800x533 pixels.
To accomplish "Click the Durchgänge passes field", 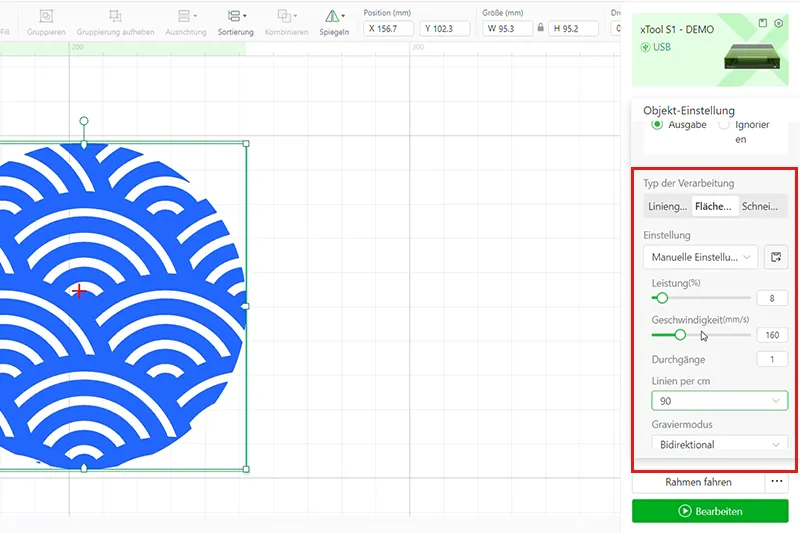I will coord(772,360).
